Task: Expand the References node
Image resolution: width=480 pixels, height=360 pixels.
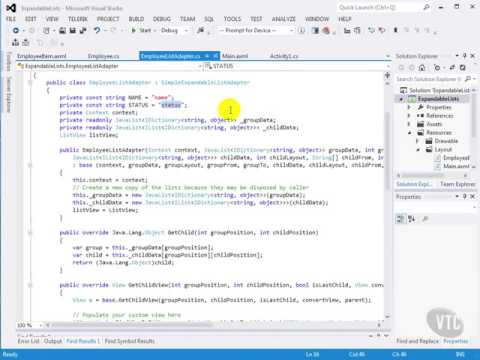Action: 409,116
